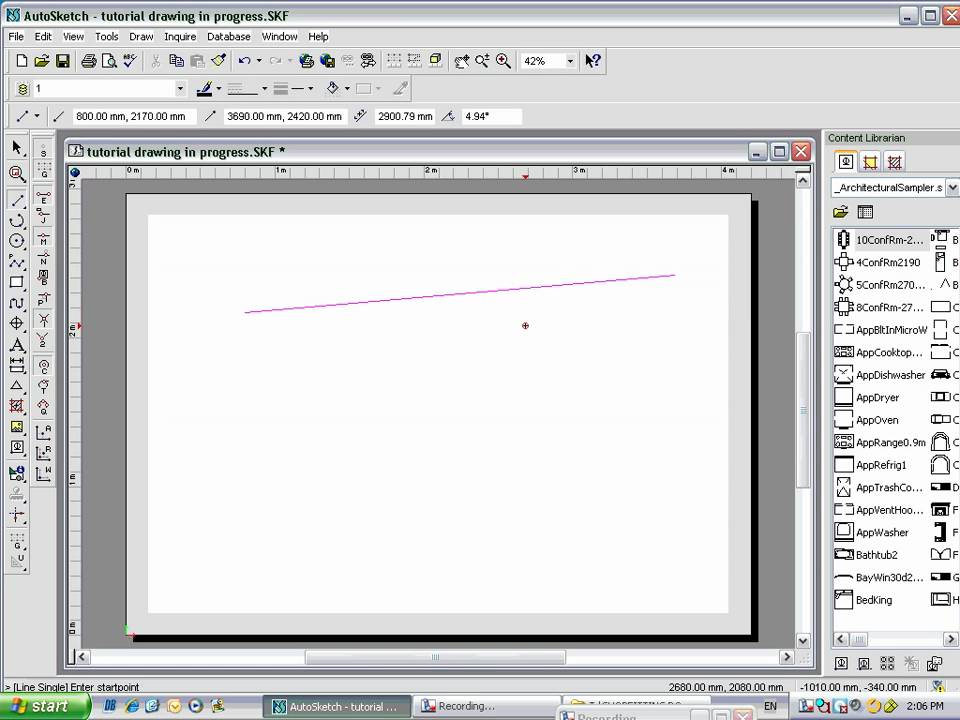Pick the Hatch fill tool
Viewport: 960px width, 720px height.
click(x=17, y=406)
